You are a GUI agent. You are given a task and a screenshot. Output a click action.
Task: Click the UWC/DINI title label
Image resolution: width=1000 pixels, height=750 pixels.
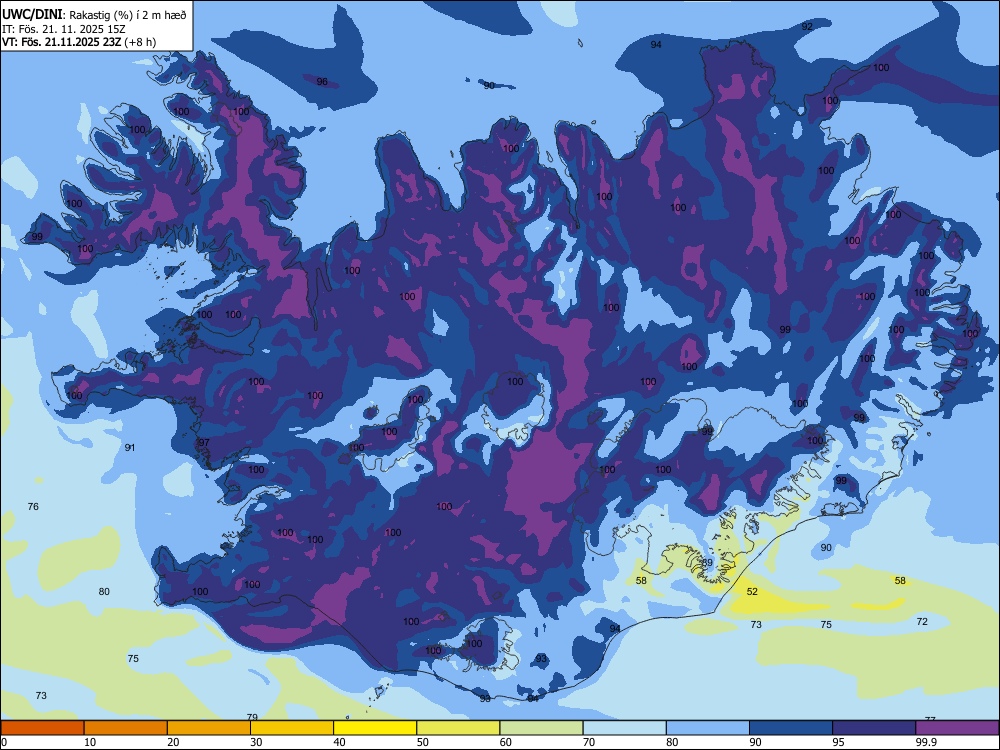(x=33, y=15)
